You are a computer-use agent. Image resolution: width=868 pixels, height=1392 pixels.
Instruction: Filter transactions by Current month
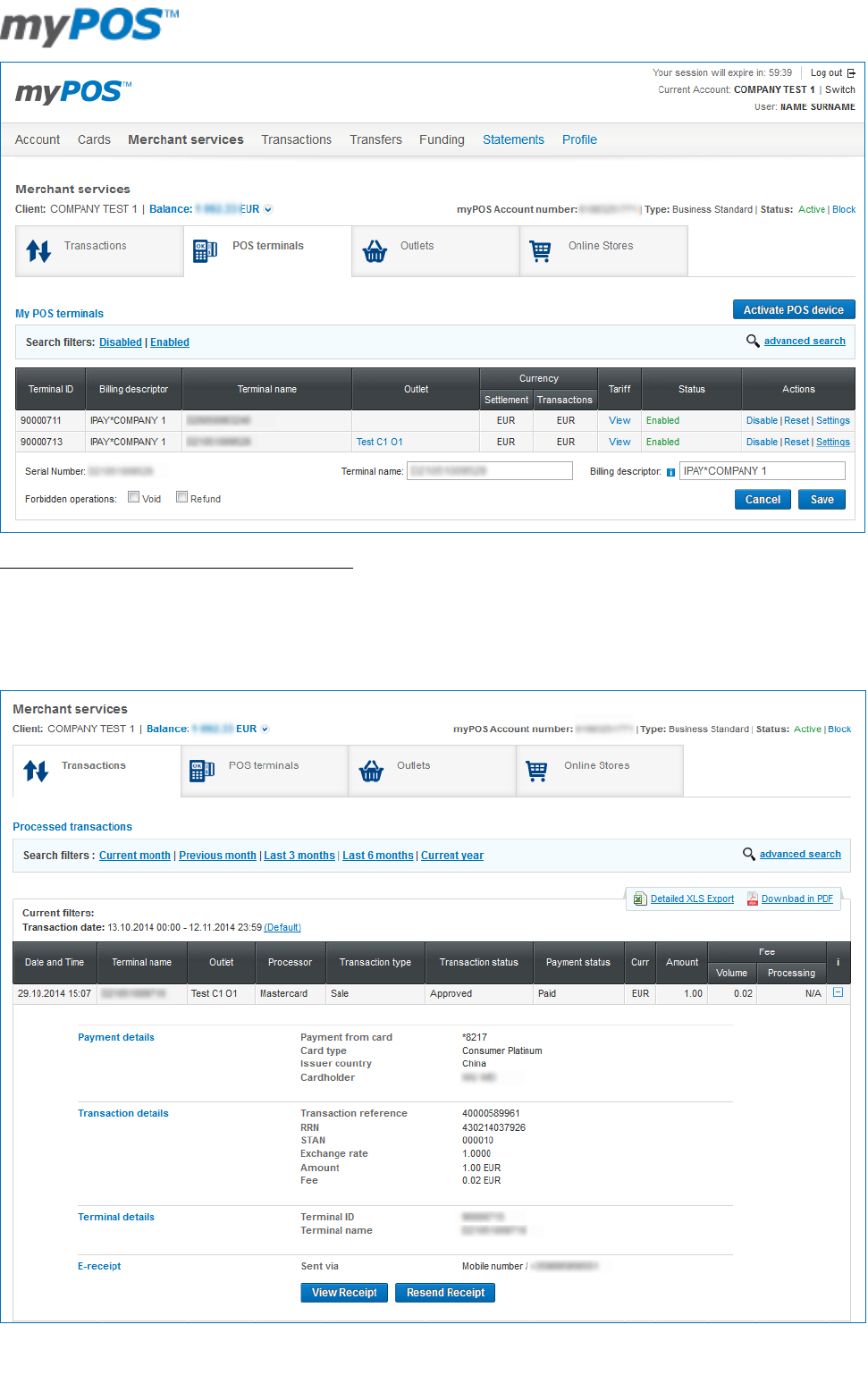[135, 856]
